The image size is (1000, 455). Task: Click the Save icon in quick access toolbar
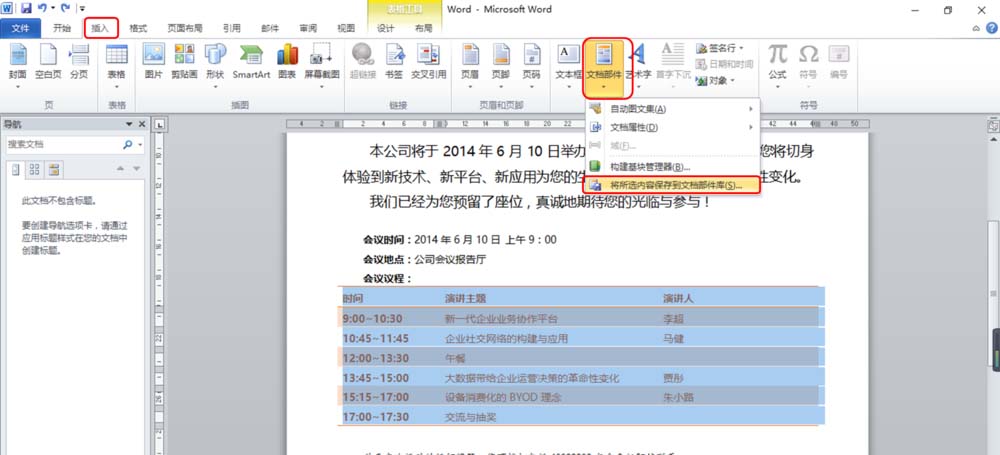click(x=25, y=9)
